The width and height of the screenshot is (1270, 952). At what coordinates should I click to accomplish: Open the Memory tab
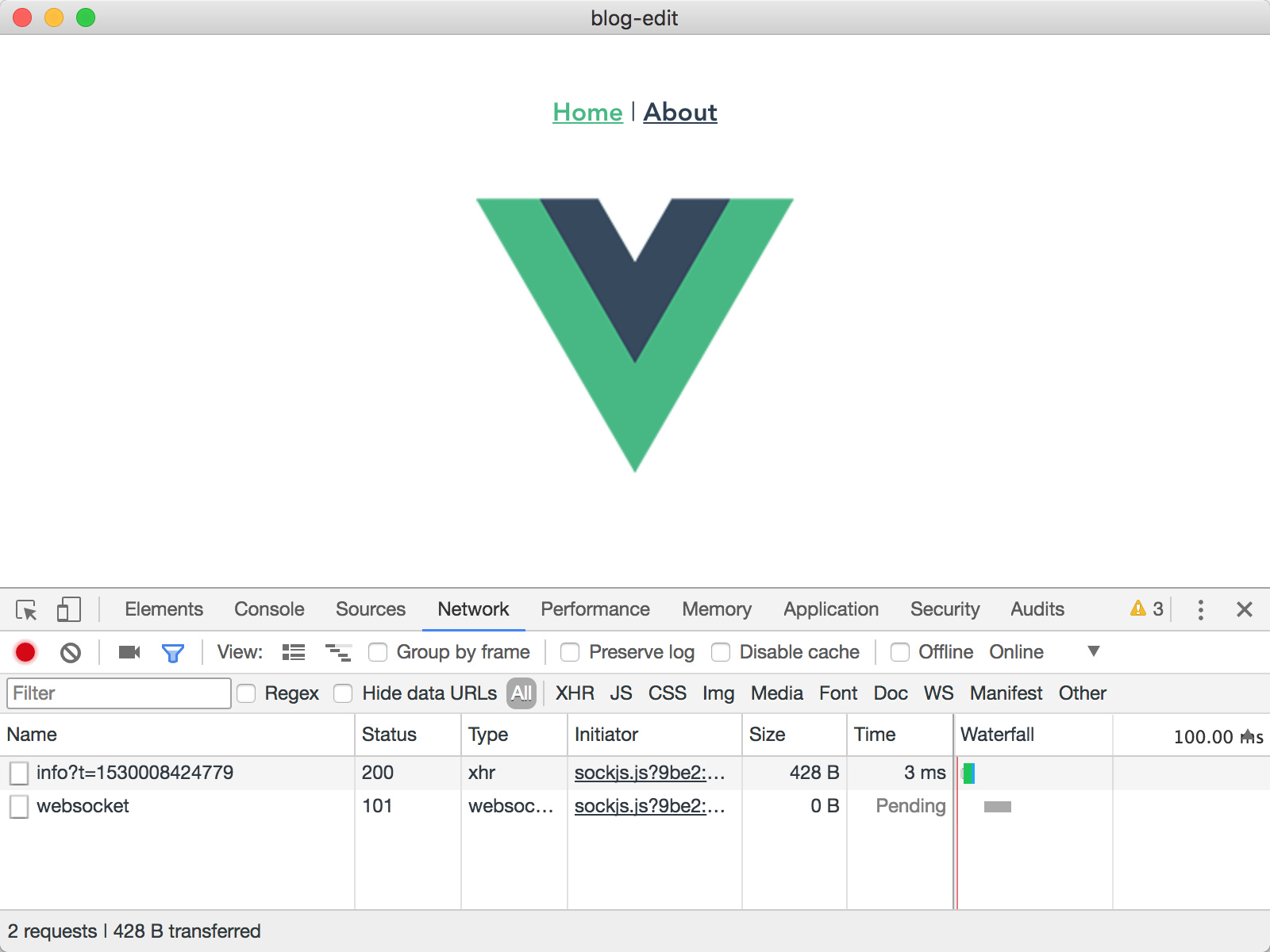pyautogui.click(x=717, y=609)
